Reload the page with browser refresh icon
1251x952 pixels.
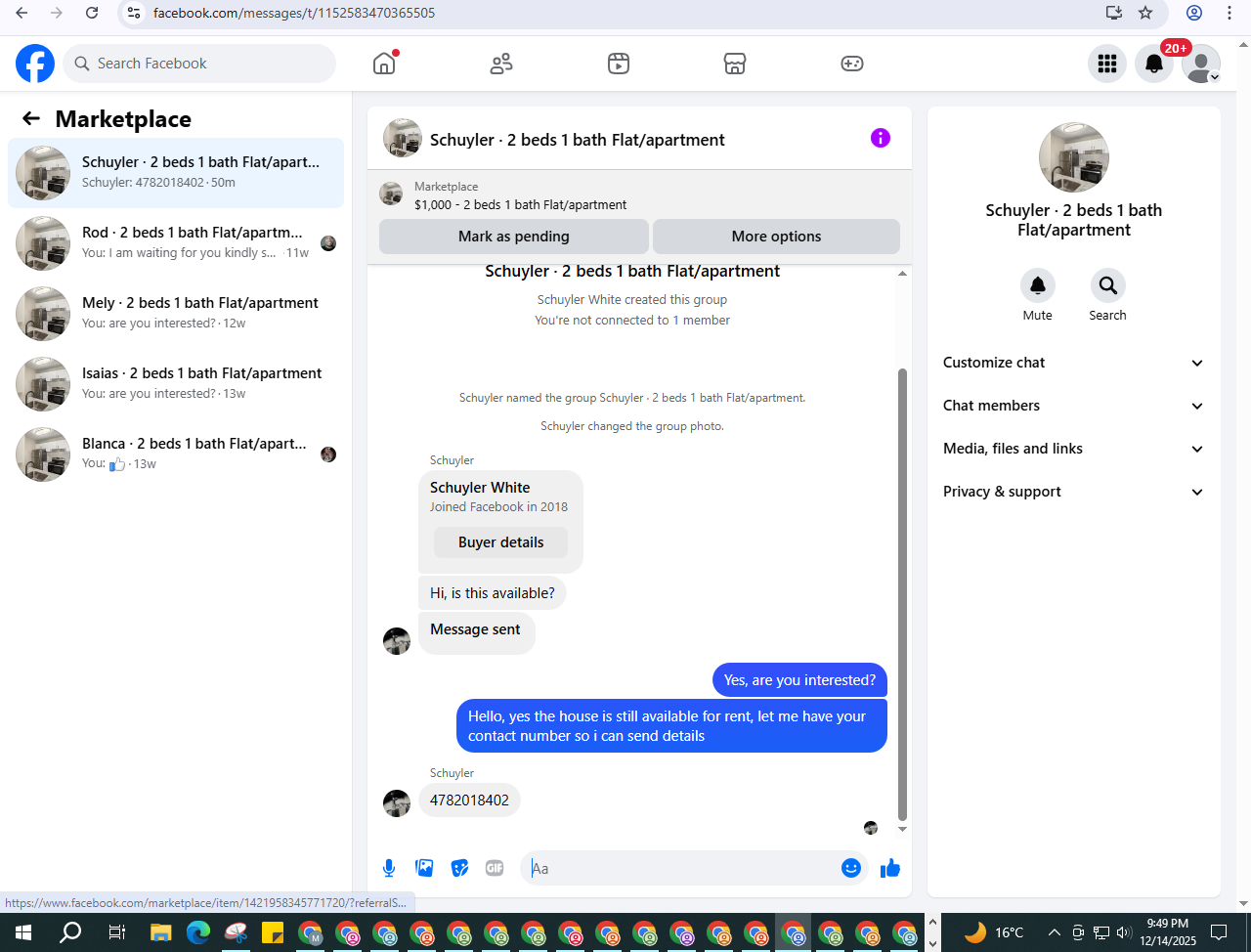[92, 13]
